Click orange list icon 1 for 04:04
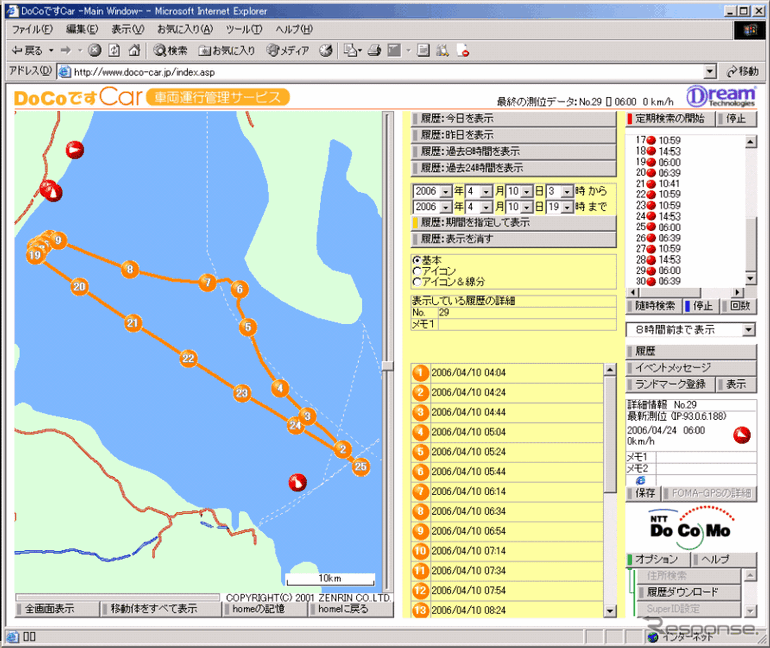Viewport: 770px width, 648px height. (420, 373)
